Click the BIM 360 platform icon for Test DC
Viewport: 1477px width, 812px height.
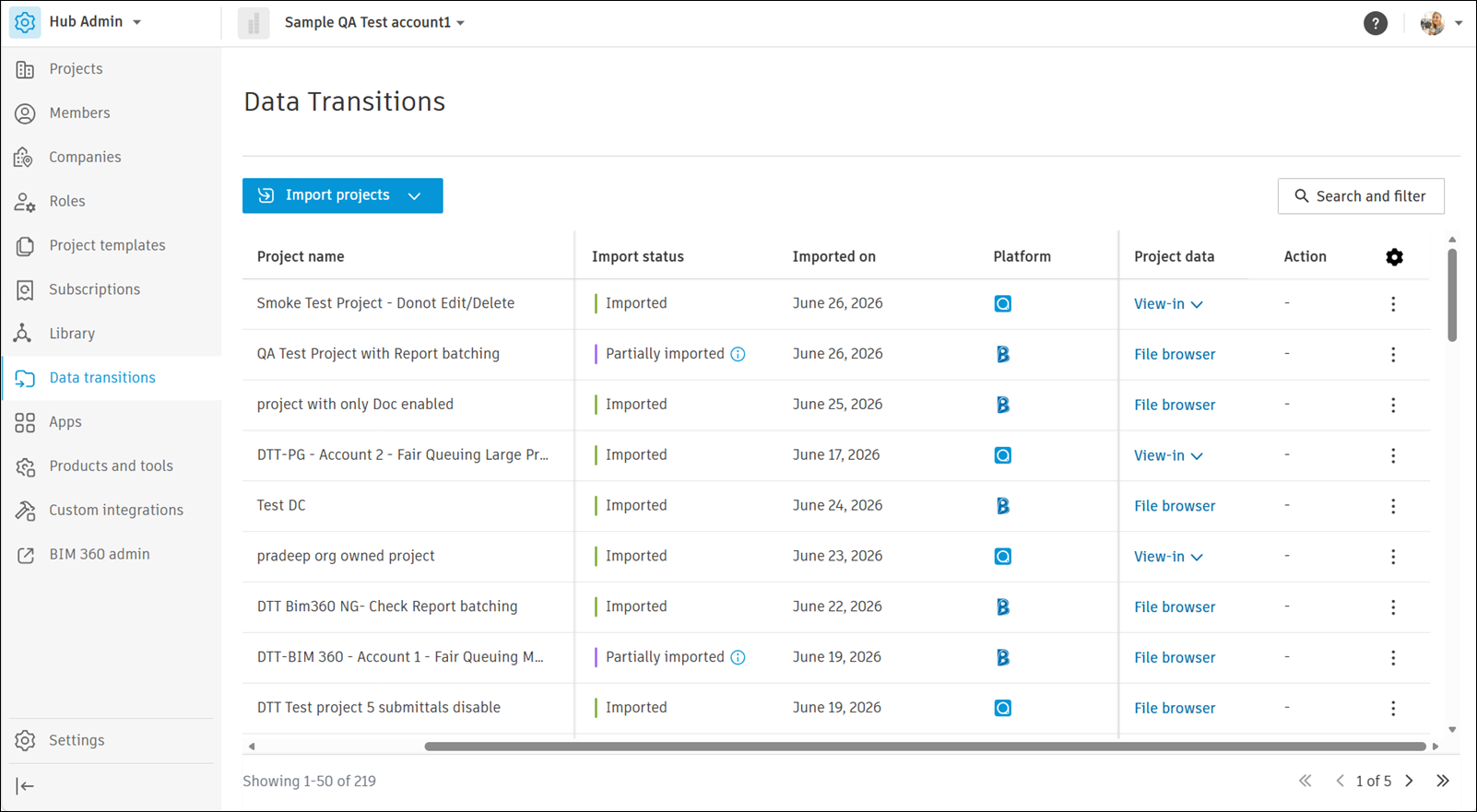point(1003,506)
